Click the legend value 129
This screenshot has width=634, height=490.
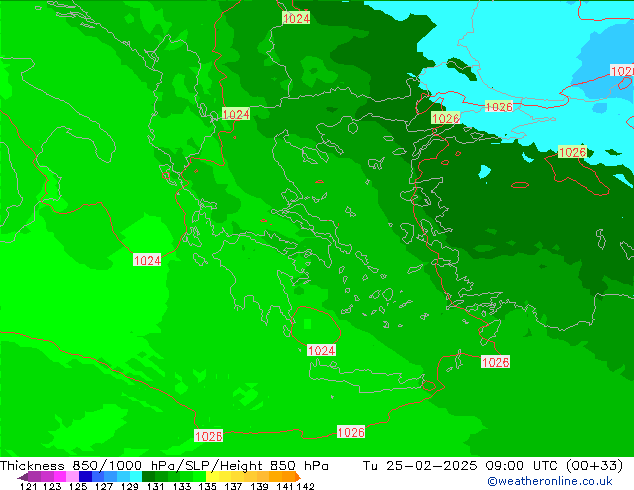[x=130, y=486]
